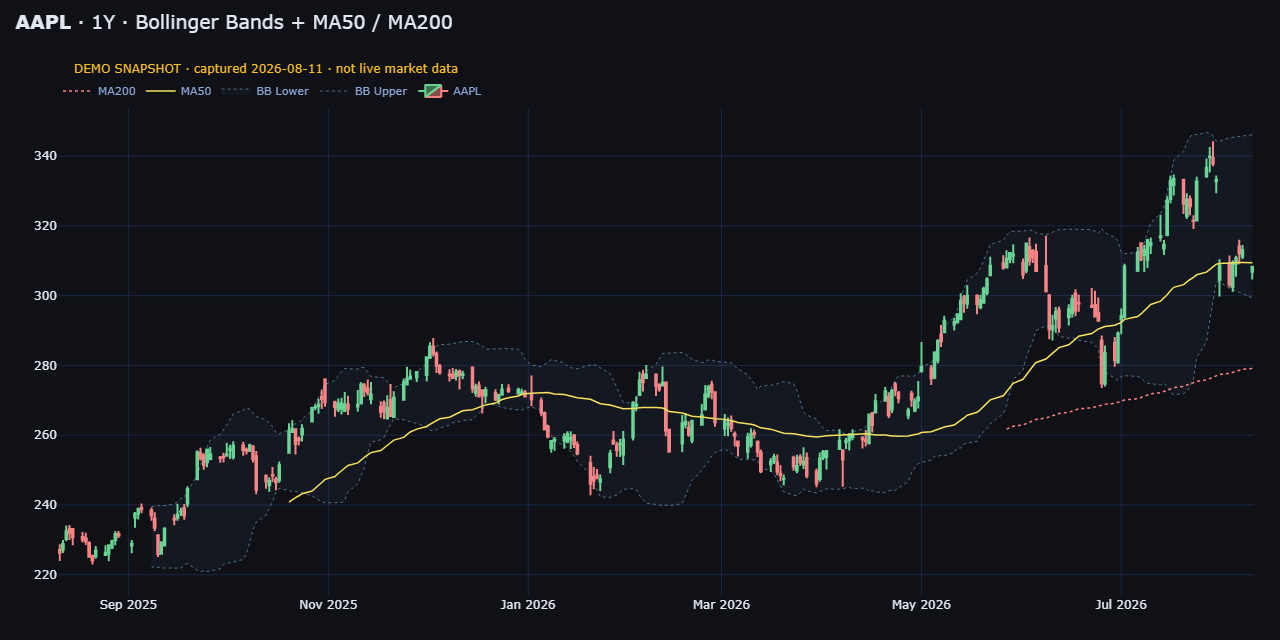Toggle the MA50 legend entry

pos(179,91)
